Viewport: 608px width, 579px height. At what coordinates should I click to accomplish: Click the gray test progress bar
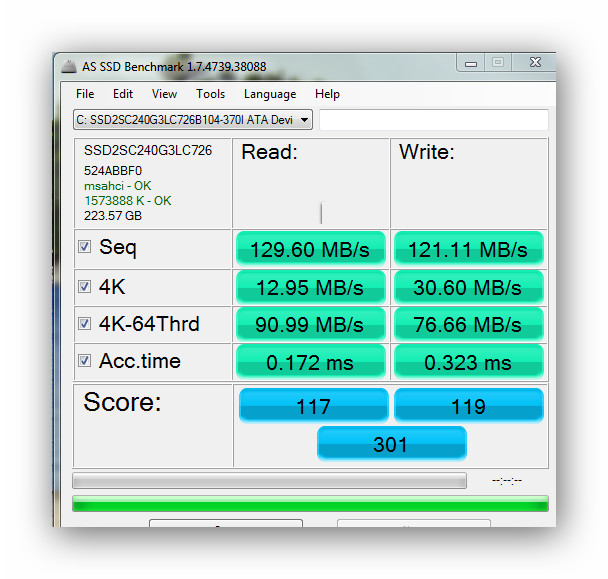pyautogui.click(x=269, y=480)
